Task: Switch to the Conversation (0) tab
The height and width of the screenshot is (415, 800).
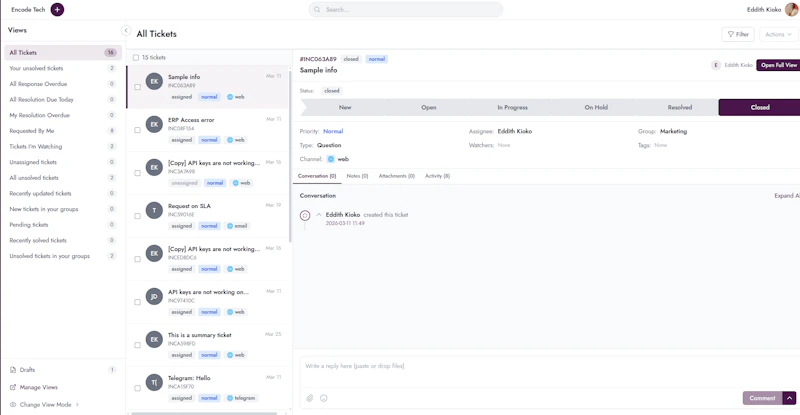Action: (317, 176)
